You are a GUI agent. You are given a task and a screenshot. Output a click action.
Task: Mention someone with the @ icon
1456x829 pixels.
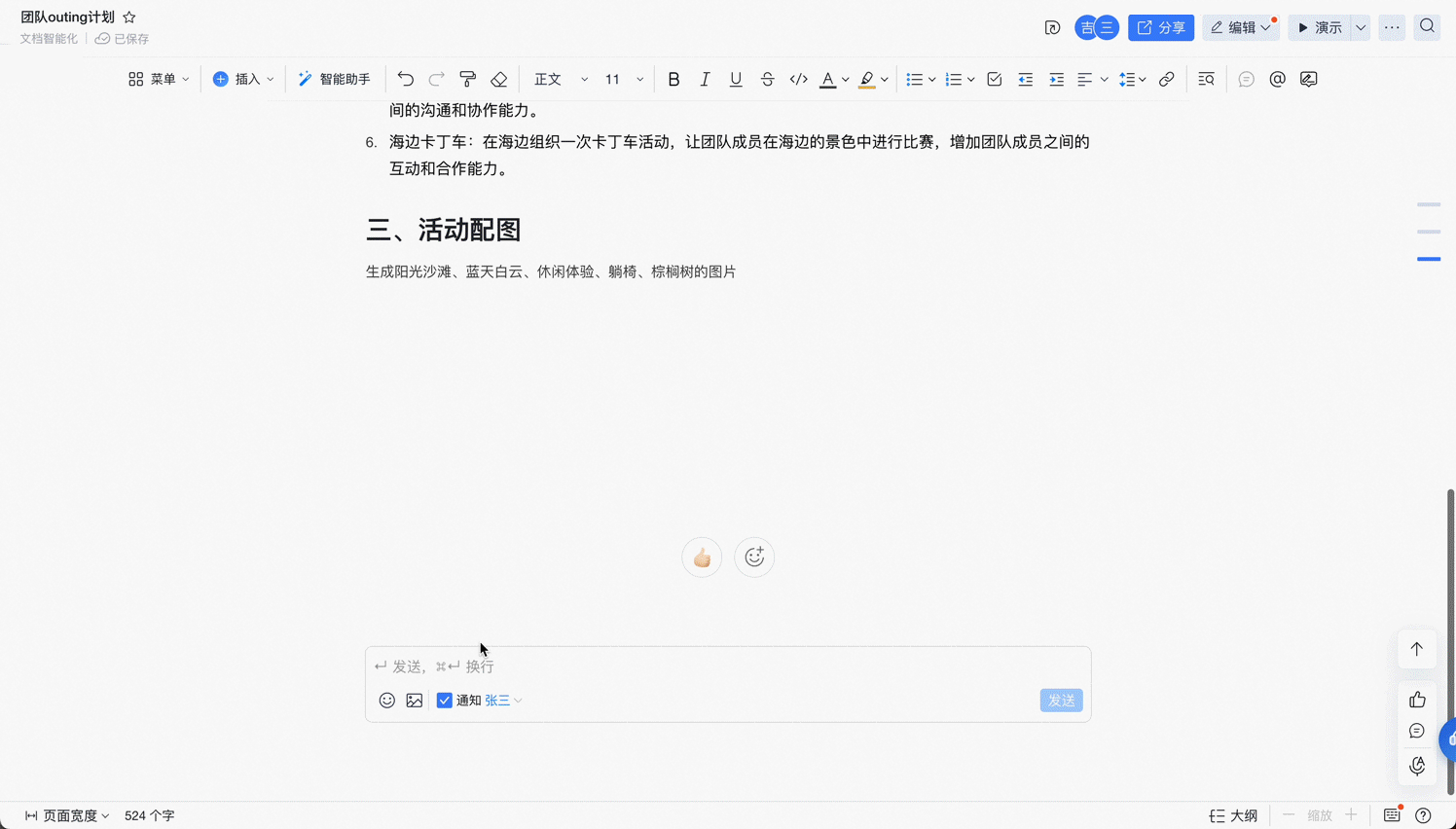pos(1277,79)
